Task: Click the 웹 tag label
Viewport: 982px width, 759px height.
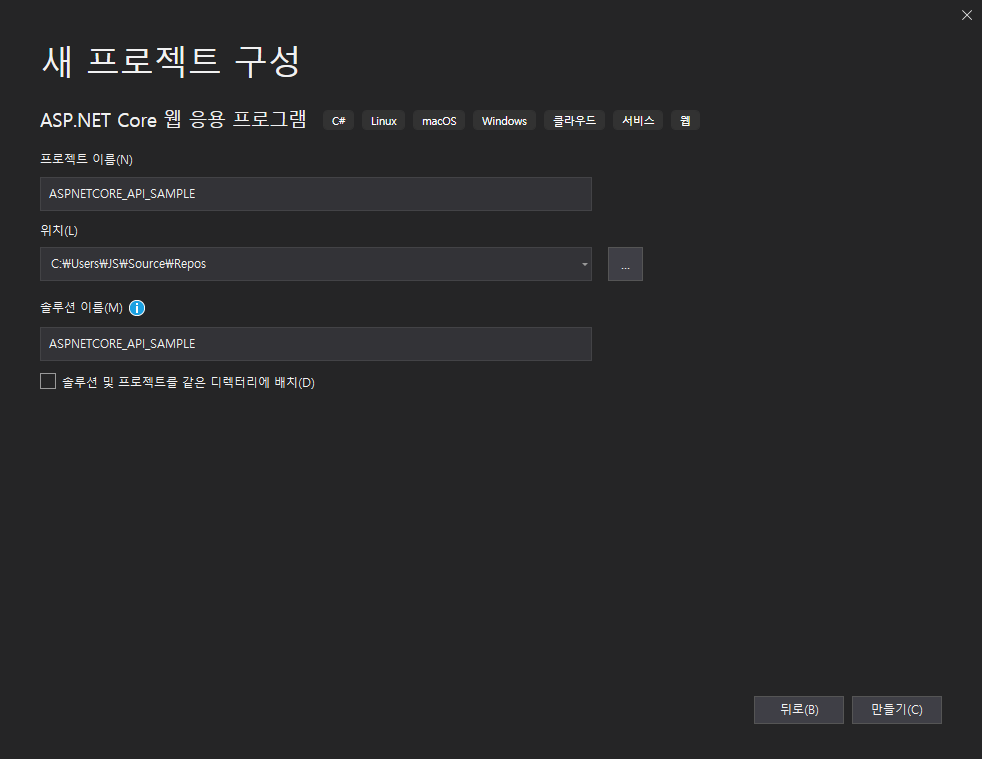Action: [685, 120]
